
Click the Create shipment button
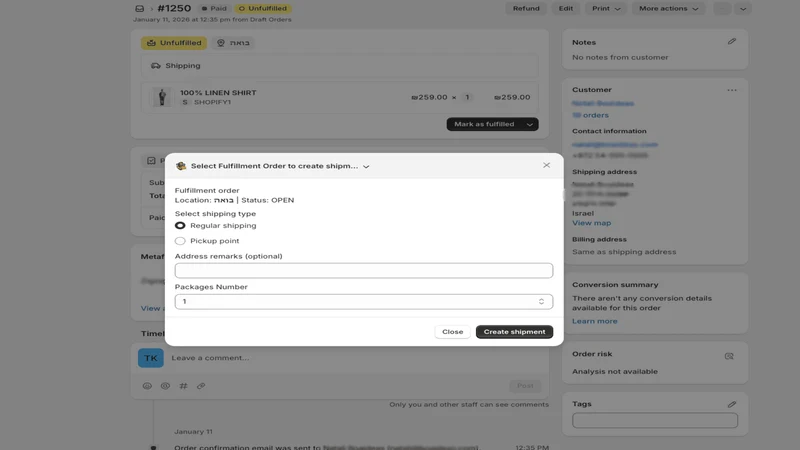tap(514, 332)
